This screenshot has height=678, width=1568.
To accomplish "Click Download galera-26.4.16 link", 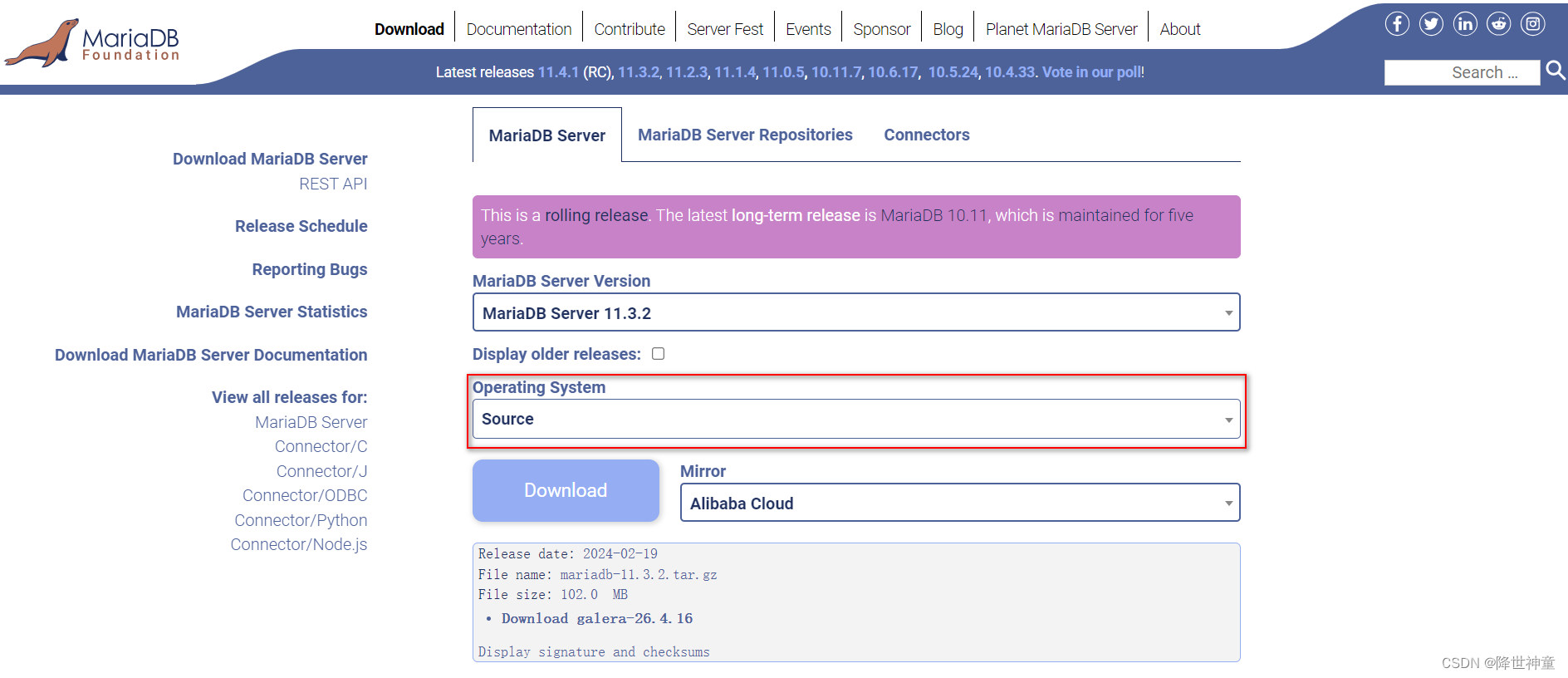I will 597,618.
